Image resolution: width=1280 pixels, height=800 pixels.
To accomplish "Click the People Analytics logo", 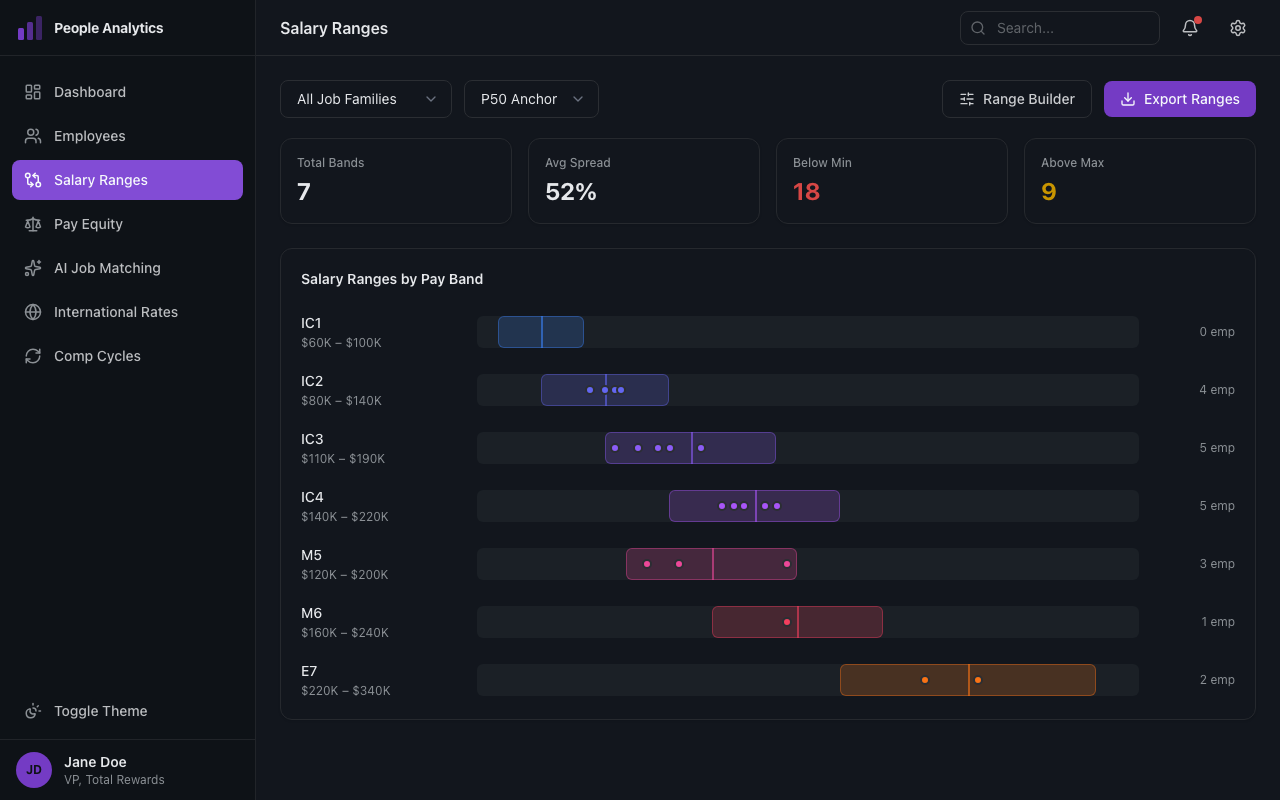I will pos(31,27).
